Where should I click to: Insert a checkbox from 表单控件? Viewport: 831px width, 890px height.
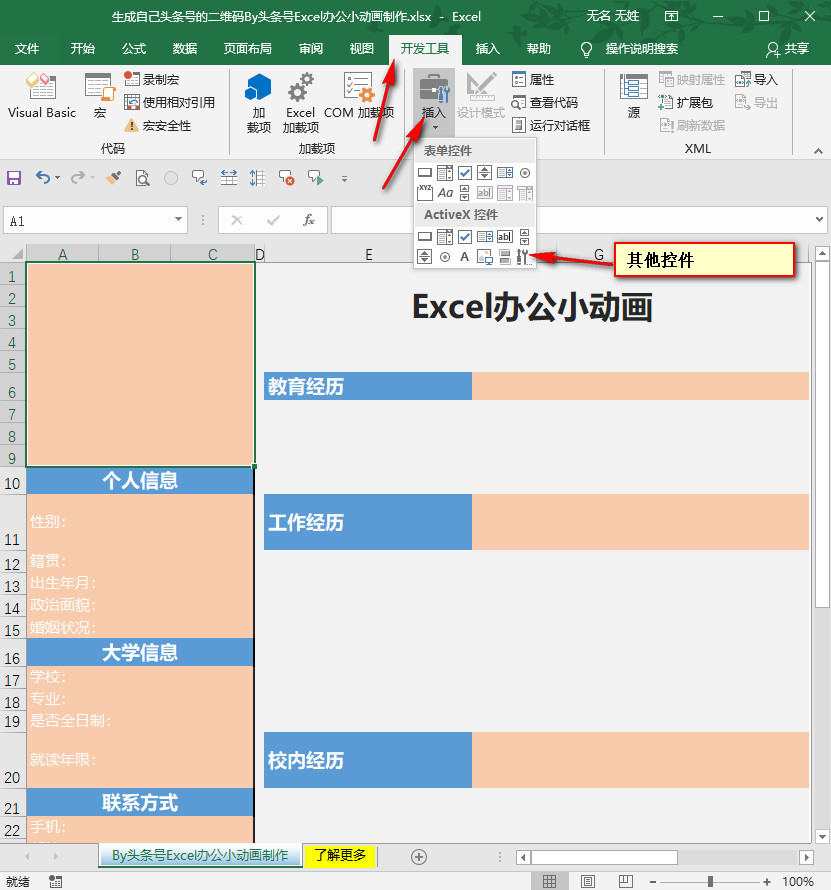(x=465, y=172)
